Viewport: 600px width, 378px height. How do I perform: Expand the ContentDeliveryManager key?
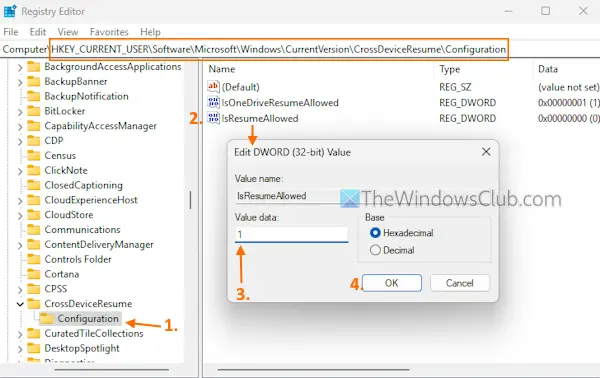coord(20,245)
